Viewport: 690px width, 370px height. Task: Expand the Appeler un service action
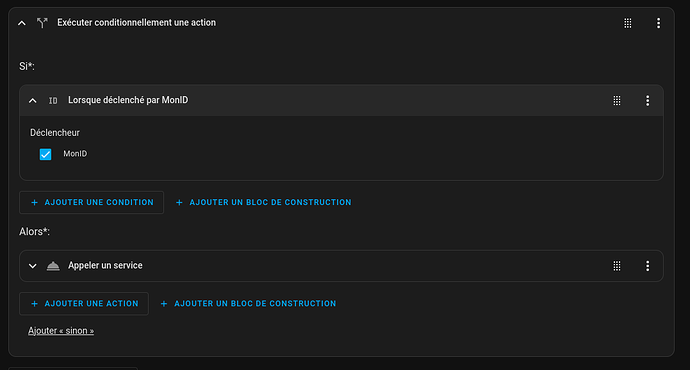[x=33, y=266]
